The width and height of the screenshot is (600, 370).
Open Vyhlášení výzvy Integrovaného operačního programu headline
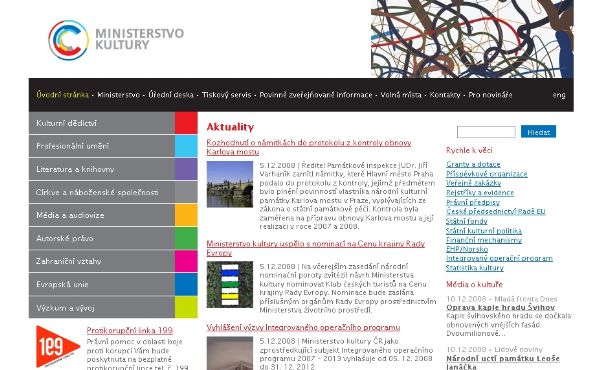pyautogui.click(x=303, y=328)
